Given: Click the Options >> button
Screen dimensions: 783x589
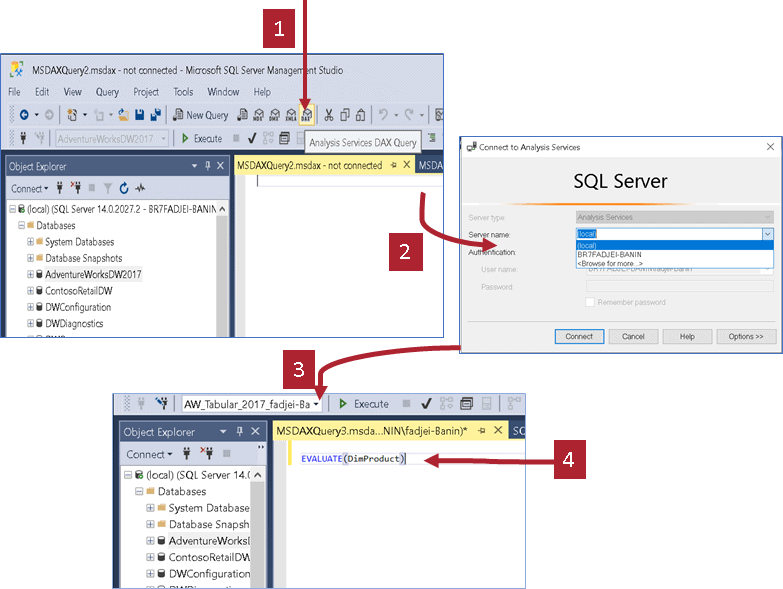Looking at the screenshot, I should point(746,336).
